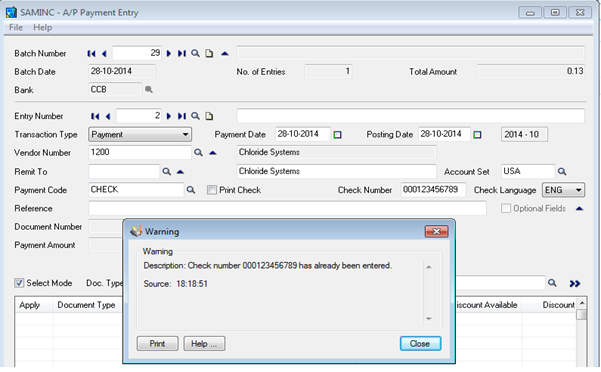Open the File menu
Viewport: 601px width, 372px height.
coord(16,28)
